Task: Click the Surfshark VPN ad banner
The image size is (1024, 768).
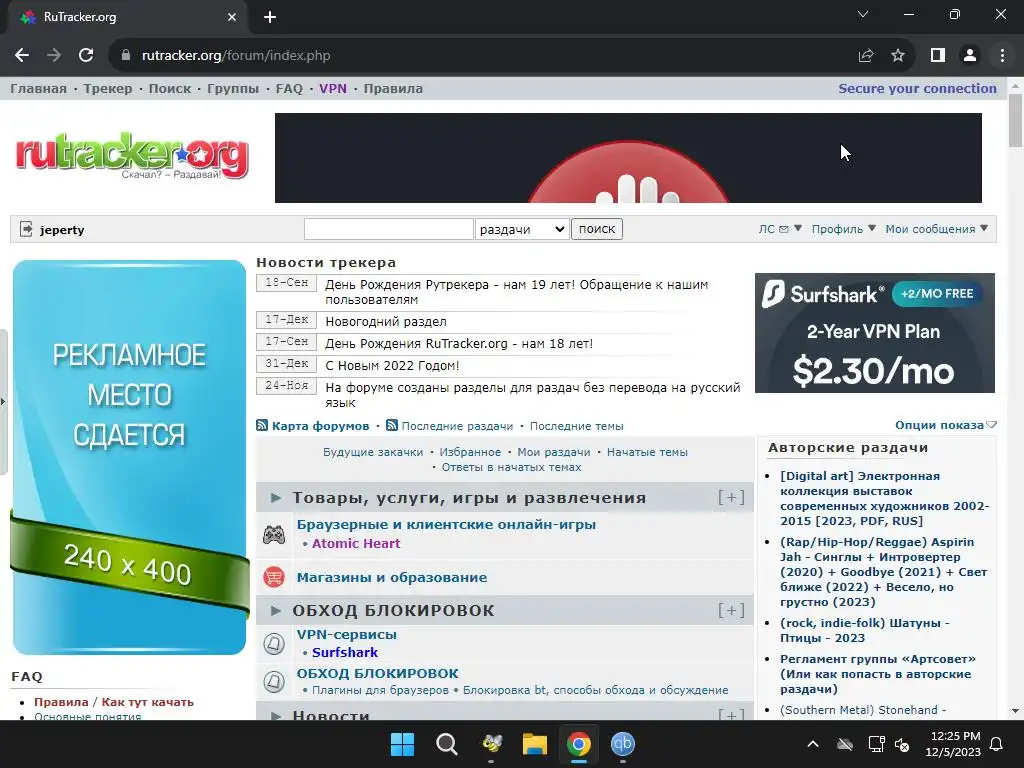Action: [874, 333]
